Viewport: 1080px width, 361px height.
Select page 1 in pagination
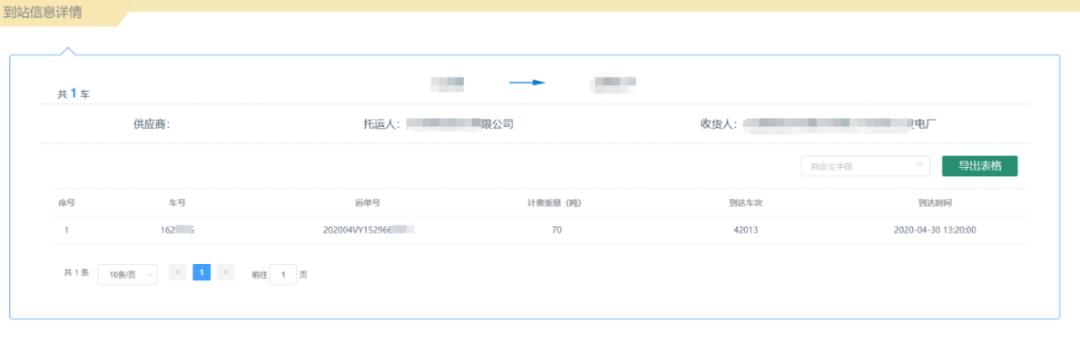pyautogui.click(x=202, y=272)
